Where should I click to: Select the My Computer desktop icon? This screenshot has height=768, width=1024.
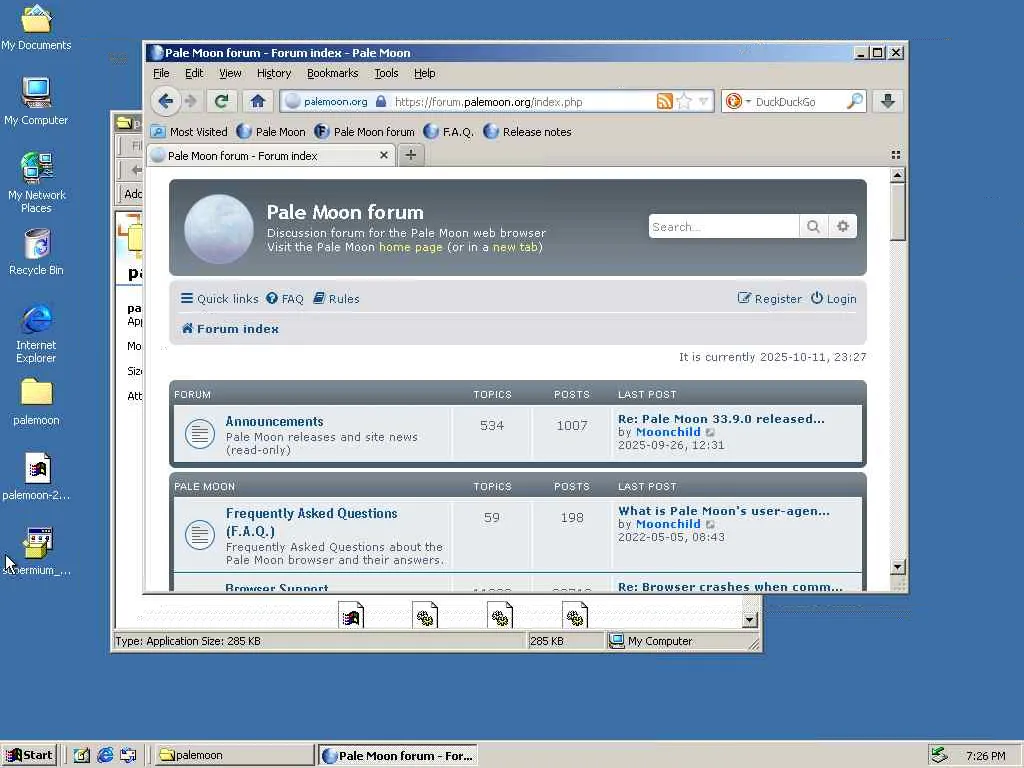point(36,101)
